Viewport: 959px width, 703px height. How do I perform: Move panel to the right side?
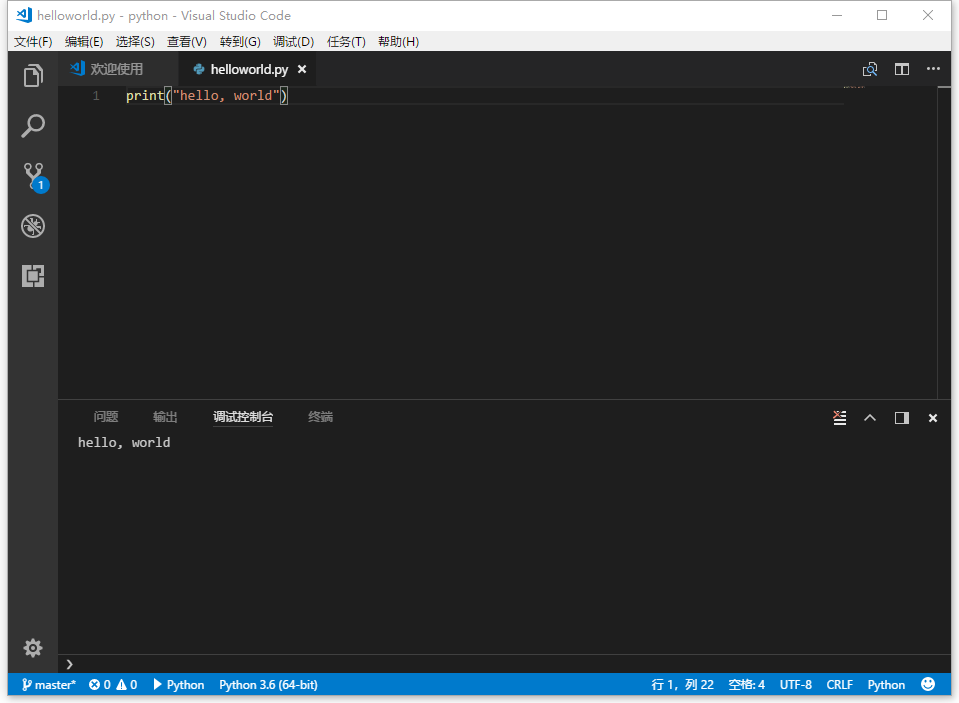[x=902, y=418]
